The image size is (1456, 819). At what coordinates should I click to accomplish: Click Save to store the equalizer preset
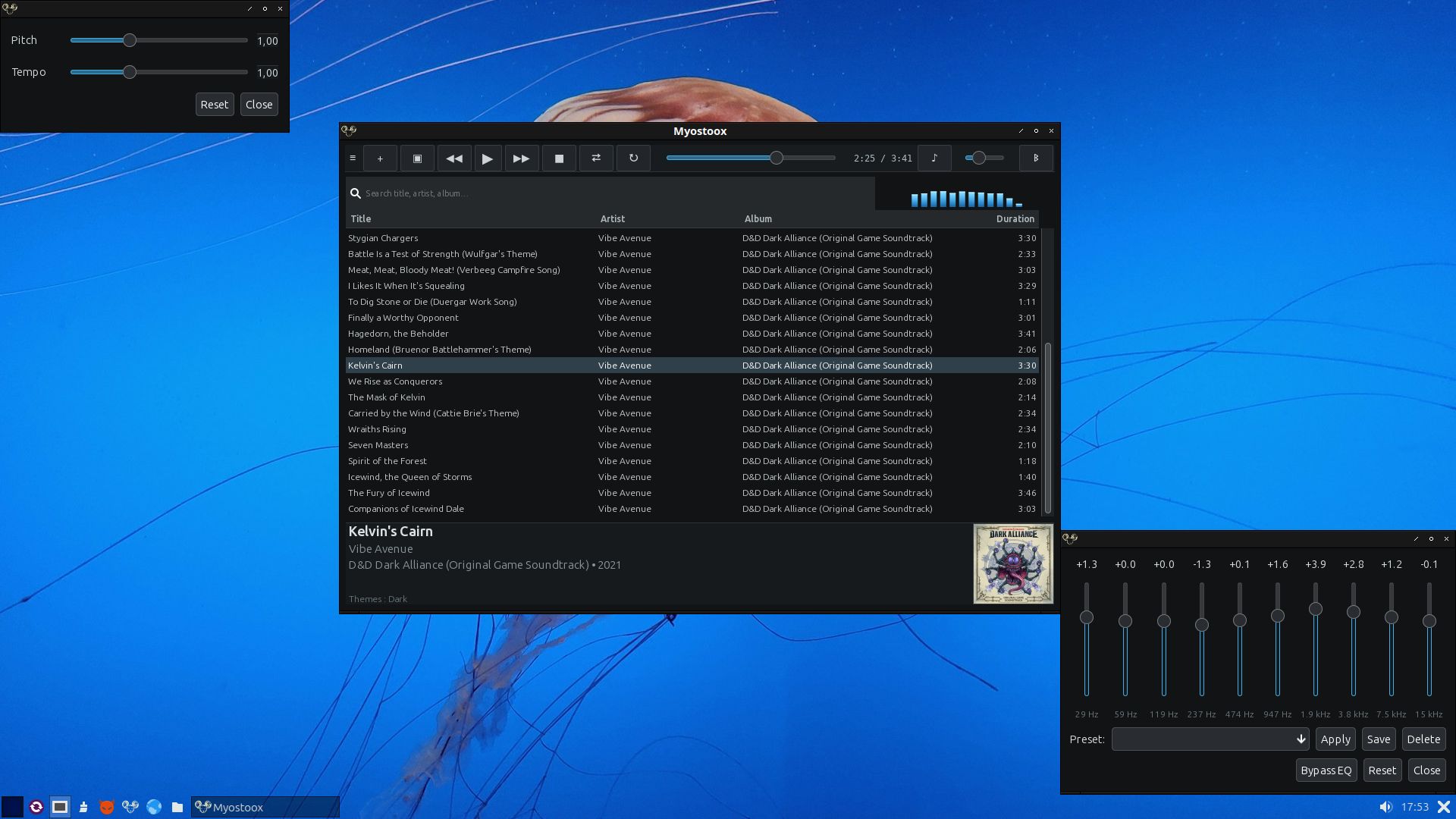pyautogui.click(x=1379, y=739)
